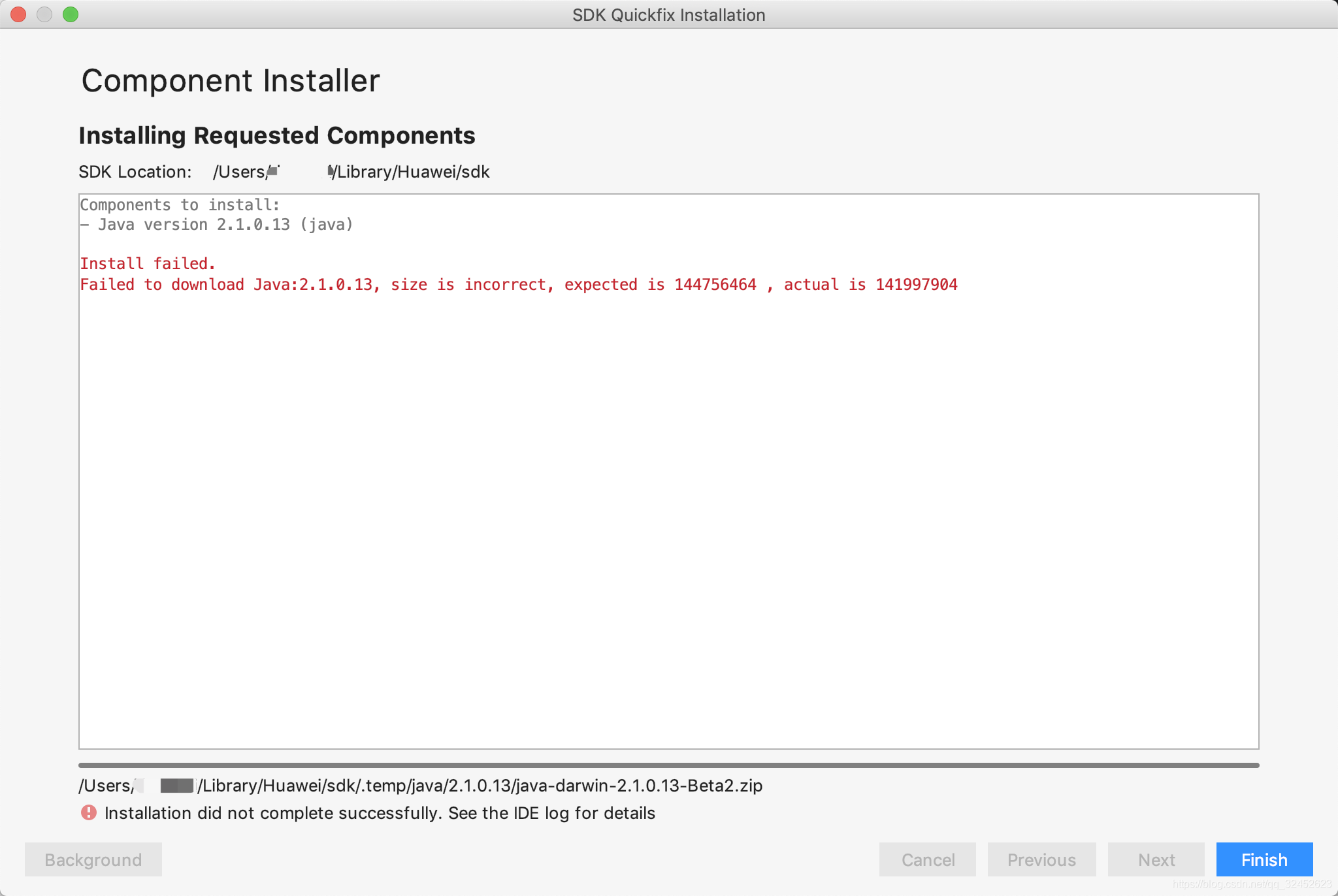Click the Component Installer heading
Screen dimensions: 1338x896
pos(230,81)
